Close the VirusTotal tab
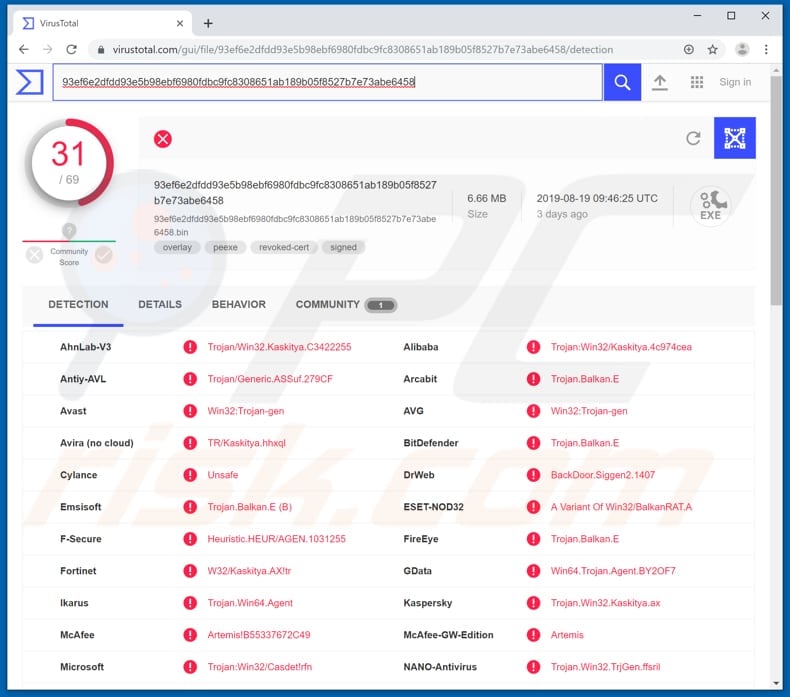790x697 pixels. [x=180, y=23]
